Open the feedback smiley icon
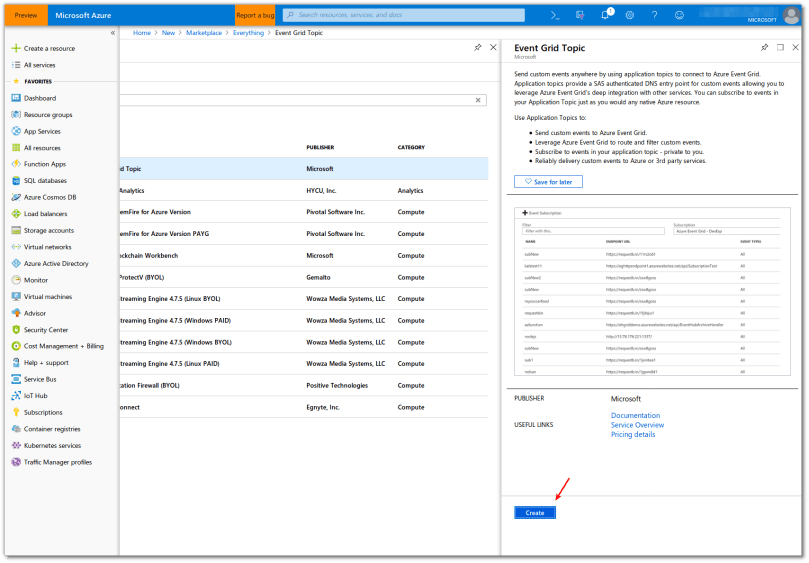This screenshot has width=809, height=563. 679,15
